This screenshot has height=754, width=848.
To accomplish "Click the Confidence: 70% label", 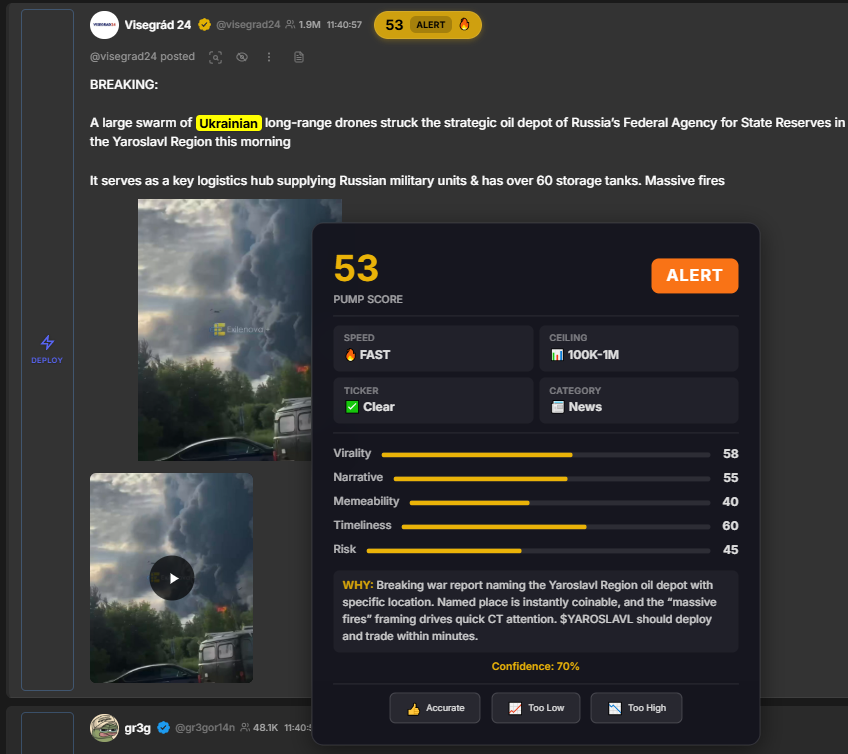I will [535, 666].
